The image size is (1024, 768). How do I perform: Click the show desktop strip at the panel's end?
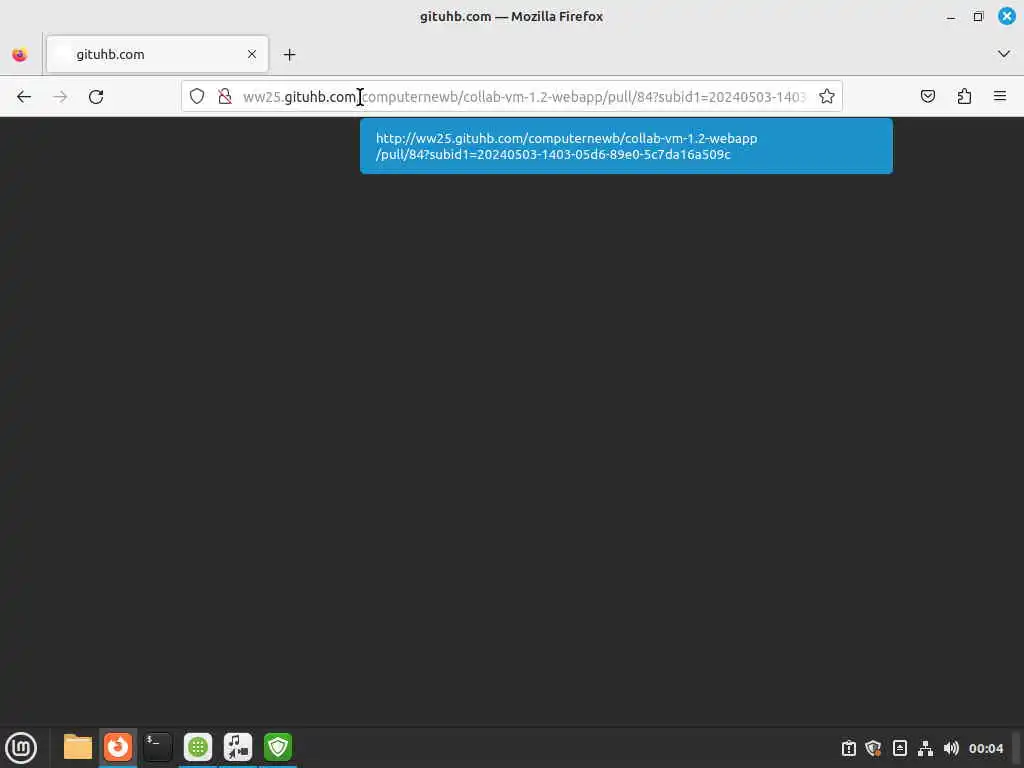point(1017,748)
